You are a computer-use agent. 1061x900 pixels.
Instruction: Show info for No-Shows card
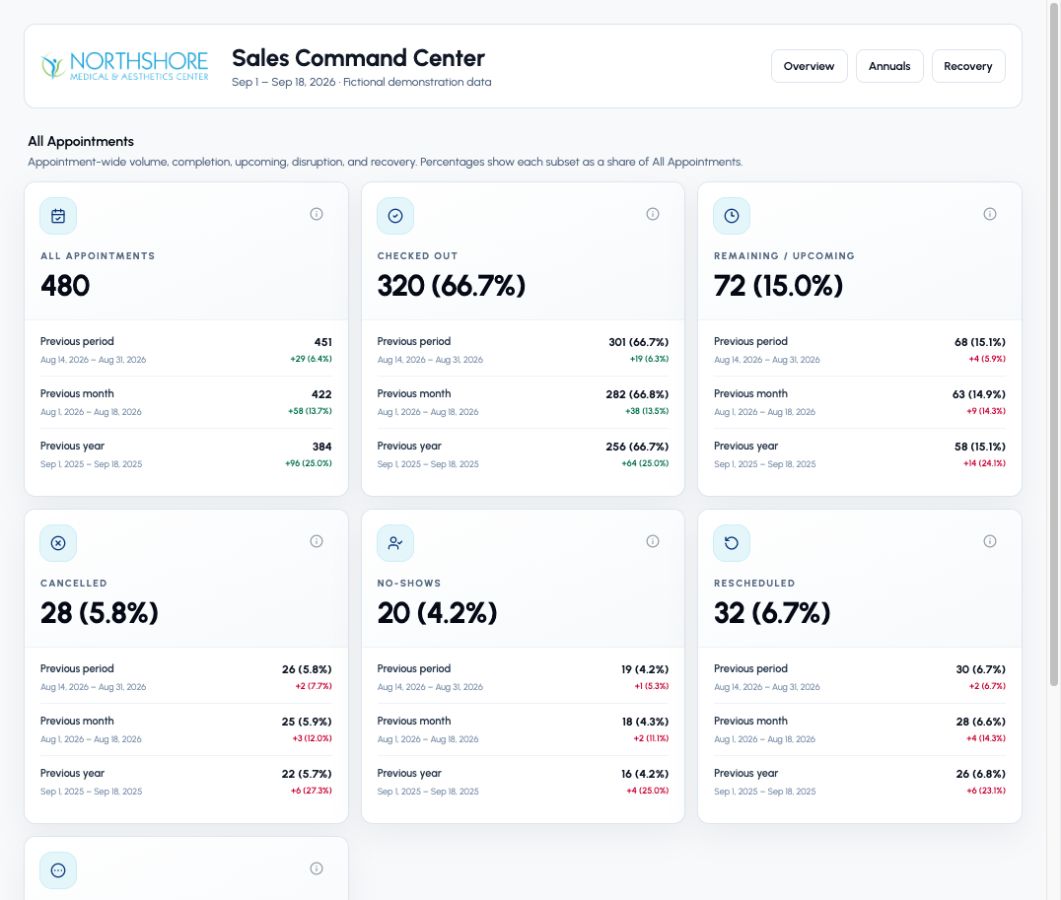click(x=652, y=541)
